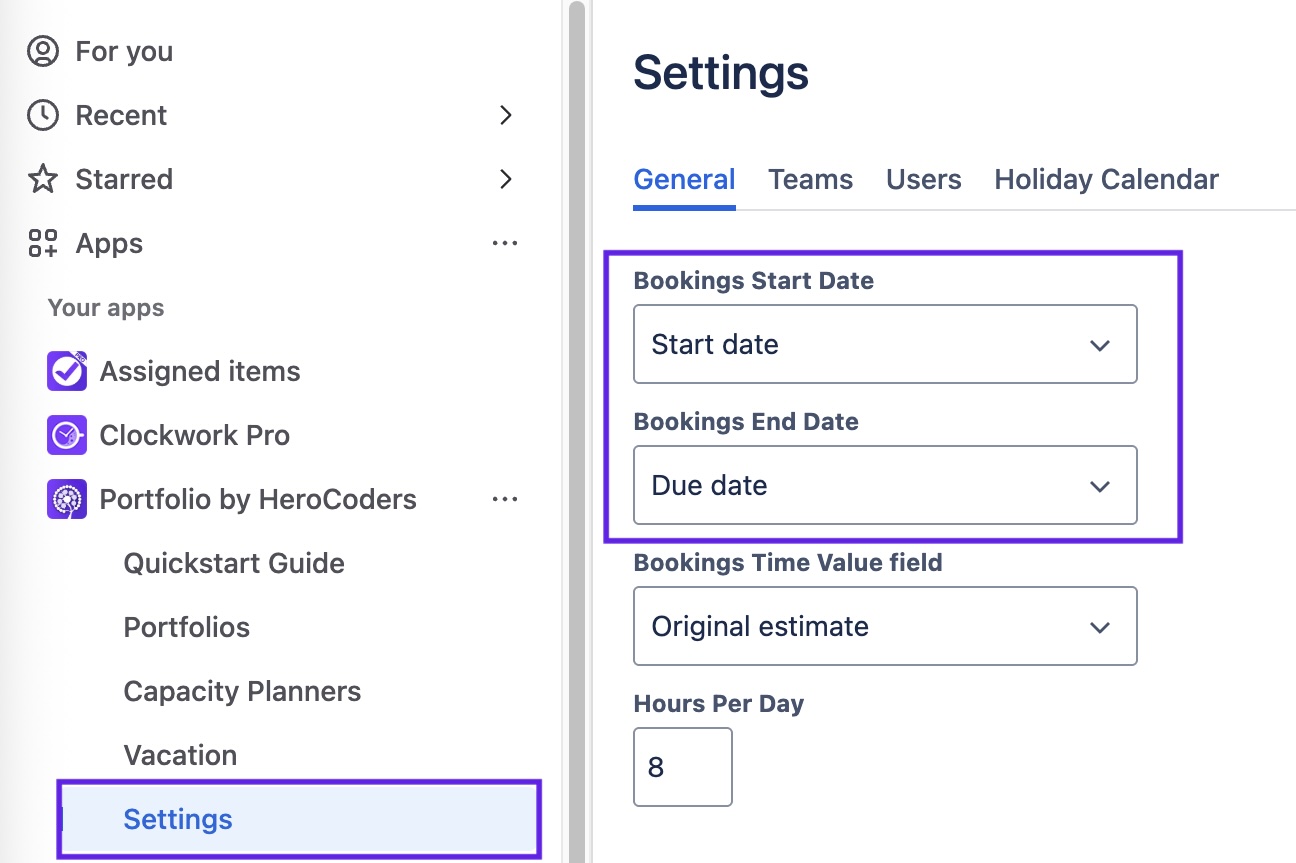Open the Bookings End Date dropdown

click(885, 486)
